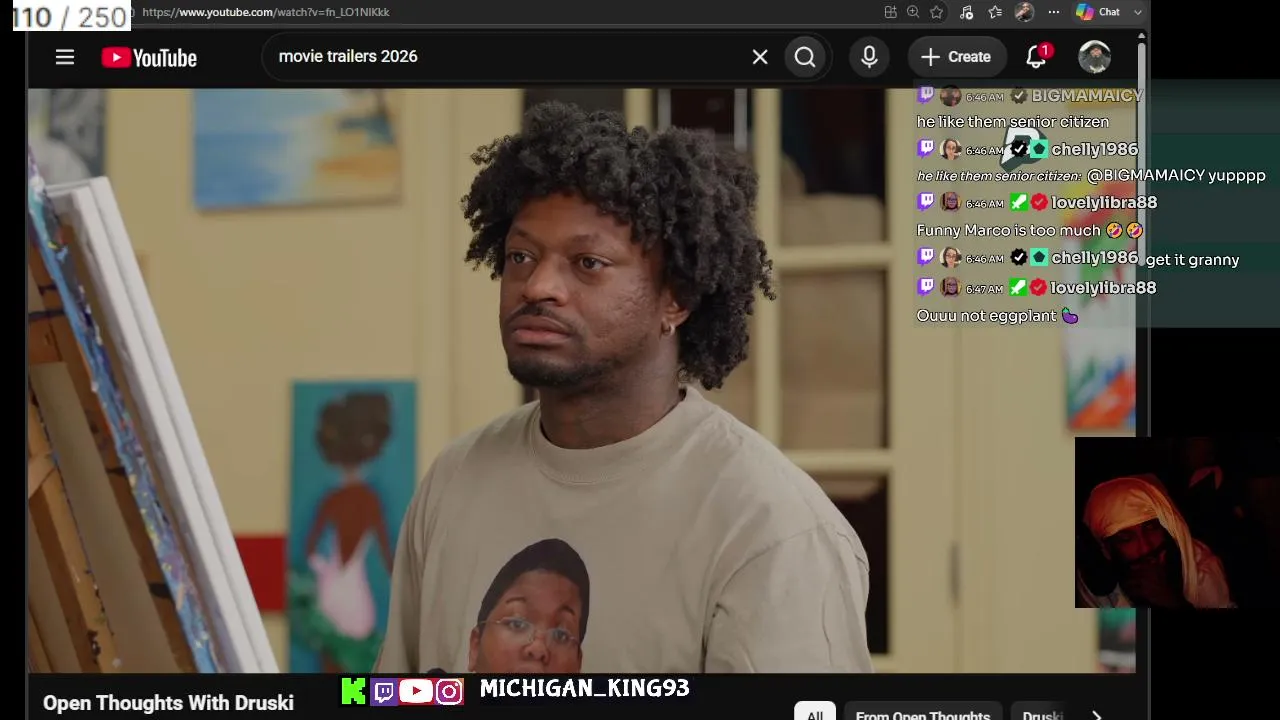Click the YouTube icon beside MICHIGAN_KING93
The height and width of the screenshot is (720, 1280).
(416, 691)
